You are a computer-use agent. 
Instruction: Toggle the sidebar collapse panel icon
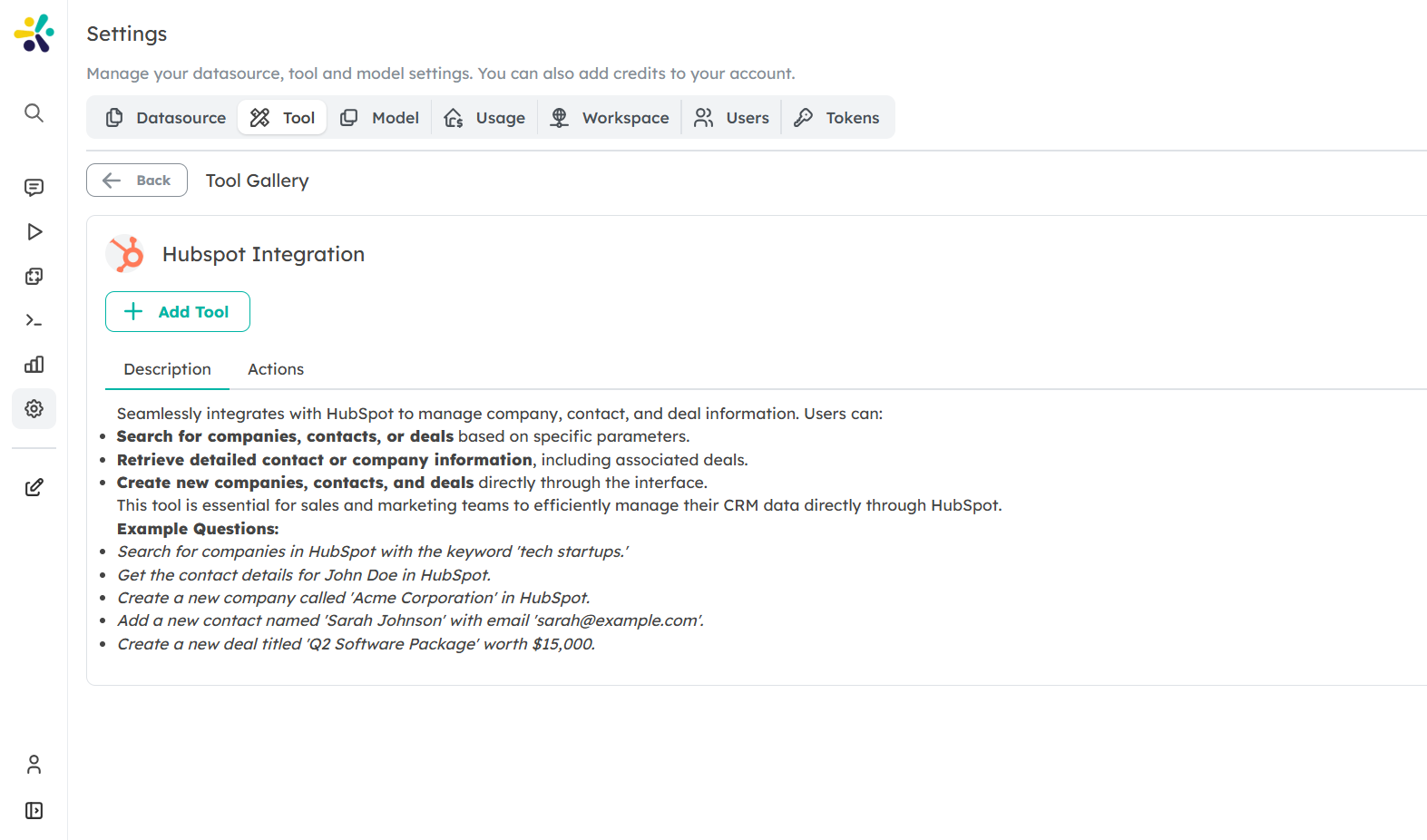pyautogui.click(x=34, y=810)
